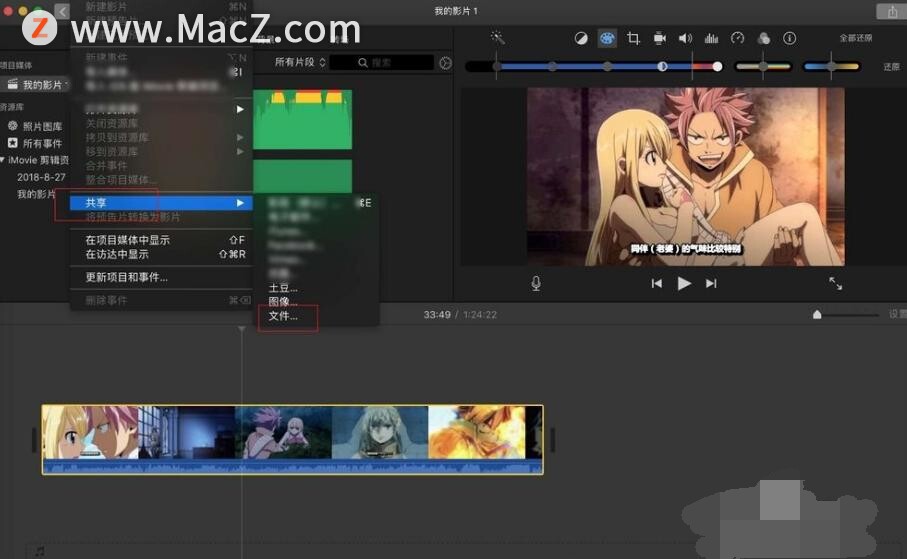The height and width of the screenshot is (559, 907).
Task: Open the cropping tool
Action: [x=633, y=38]
